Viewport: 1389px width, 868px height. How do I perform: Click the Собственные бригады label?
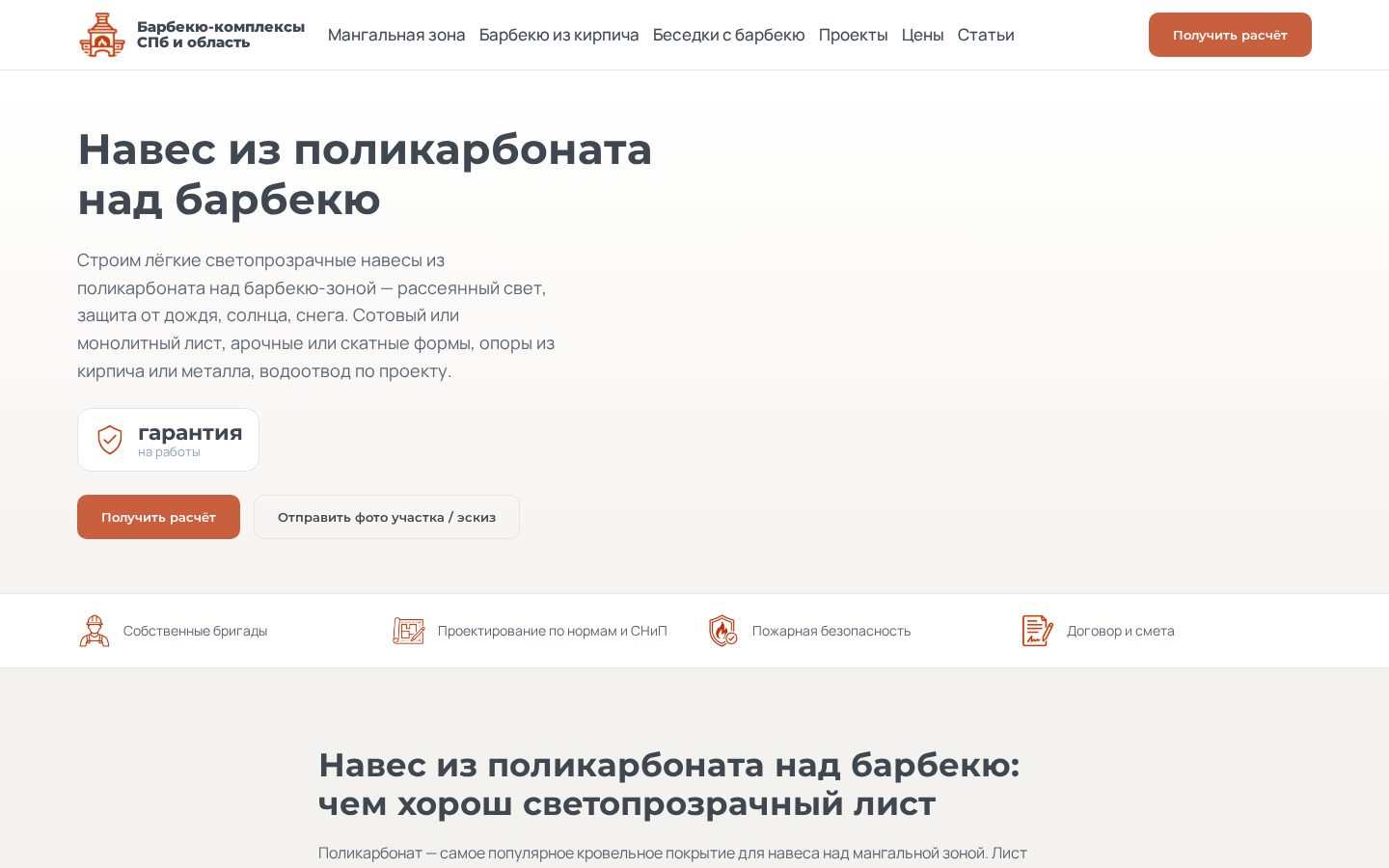[195, 631]
